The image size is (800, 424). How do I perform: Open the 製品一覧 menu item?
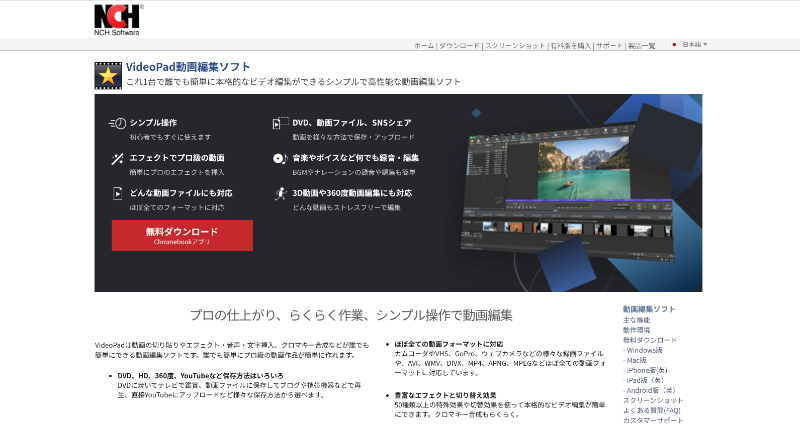coord(641,45)
